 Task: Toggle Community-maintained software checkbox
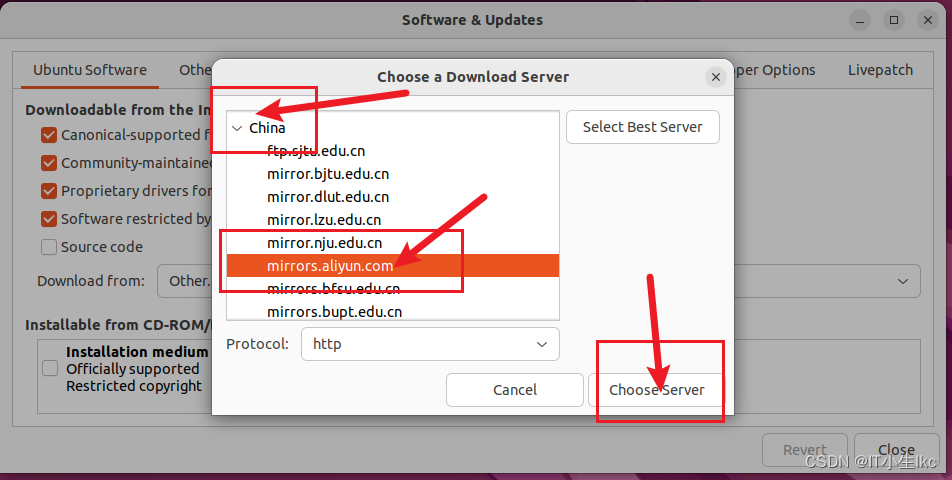click(49, 163)
